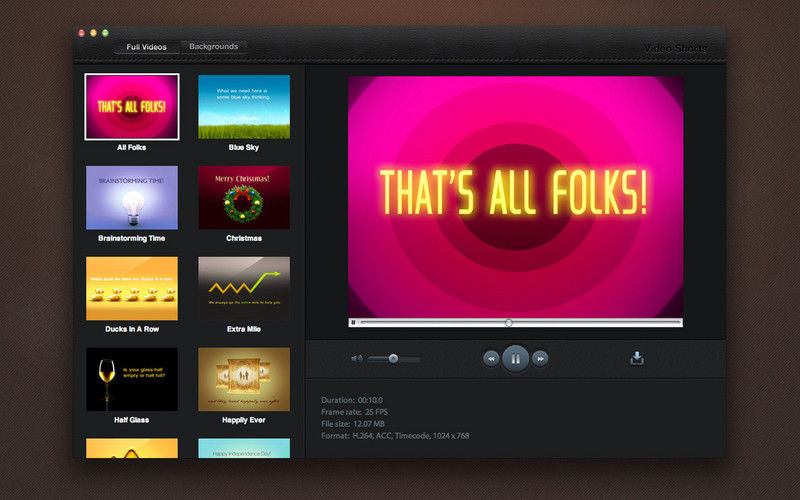The image size is (800, 500).
Task: Click the 'All Folks' label
Action: [132, 147]
